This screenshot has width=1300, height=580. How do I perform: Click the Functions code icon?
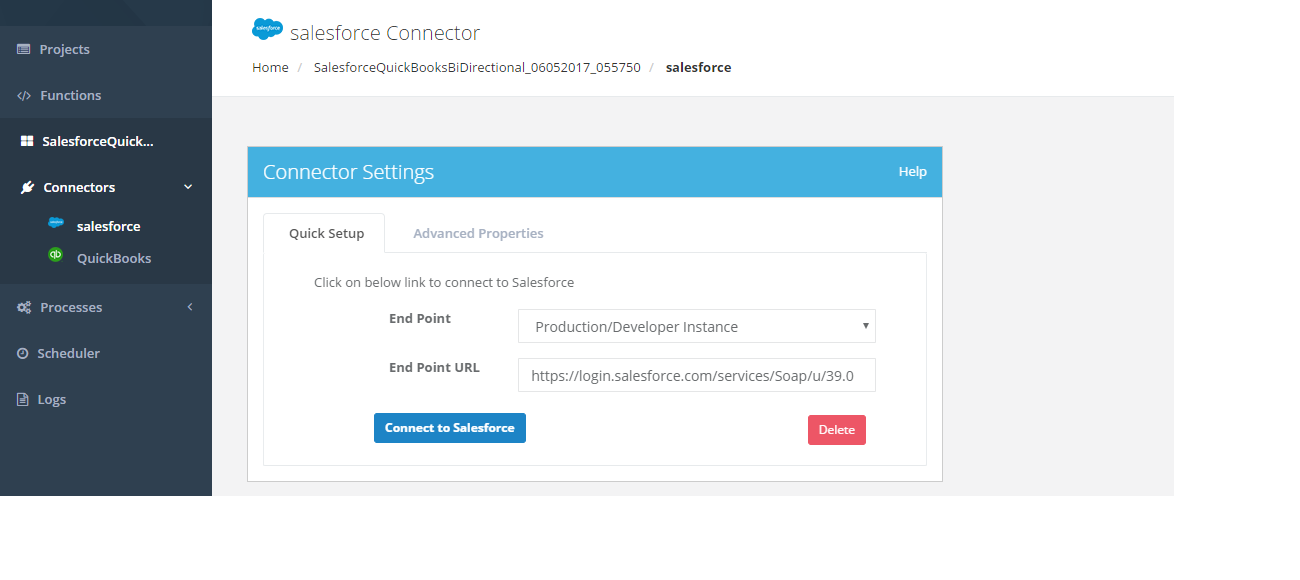pos(24,96)
